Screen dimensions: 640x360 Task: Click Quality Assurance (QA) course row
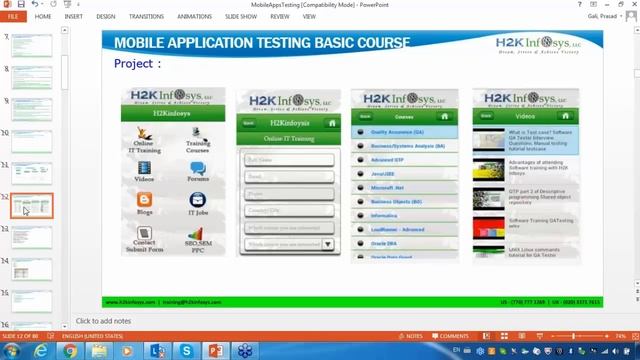(x=404, y=132)
